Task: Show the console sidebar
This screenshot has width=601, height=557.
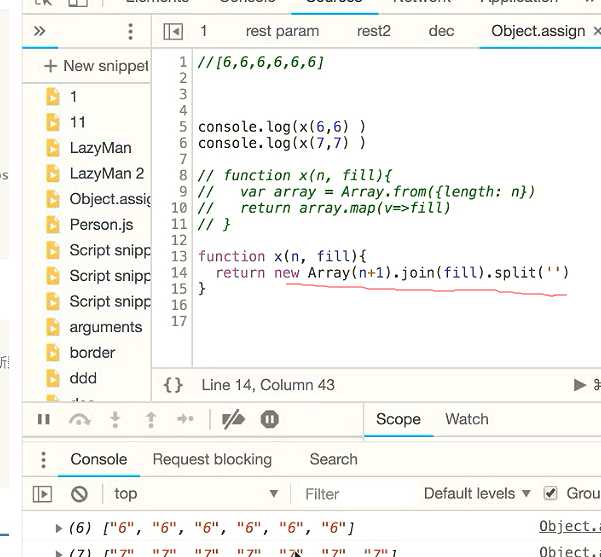Action: click(42, 494)
